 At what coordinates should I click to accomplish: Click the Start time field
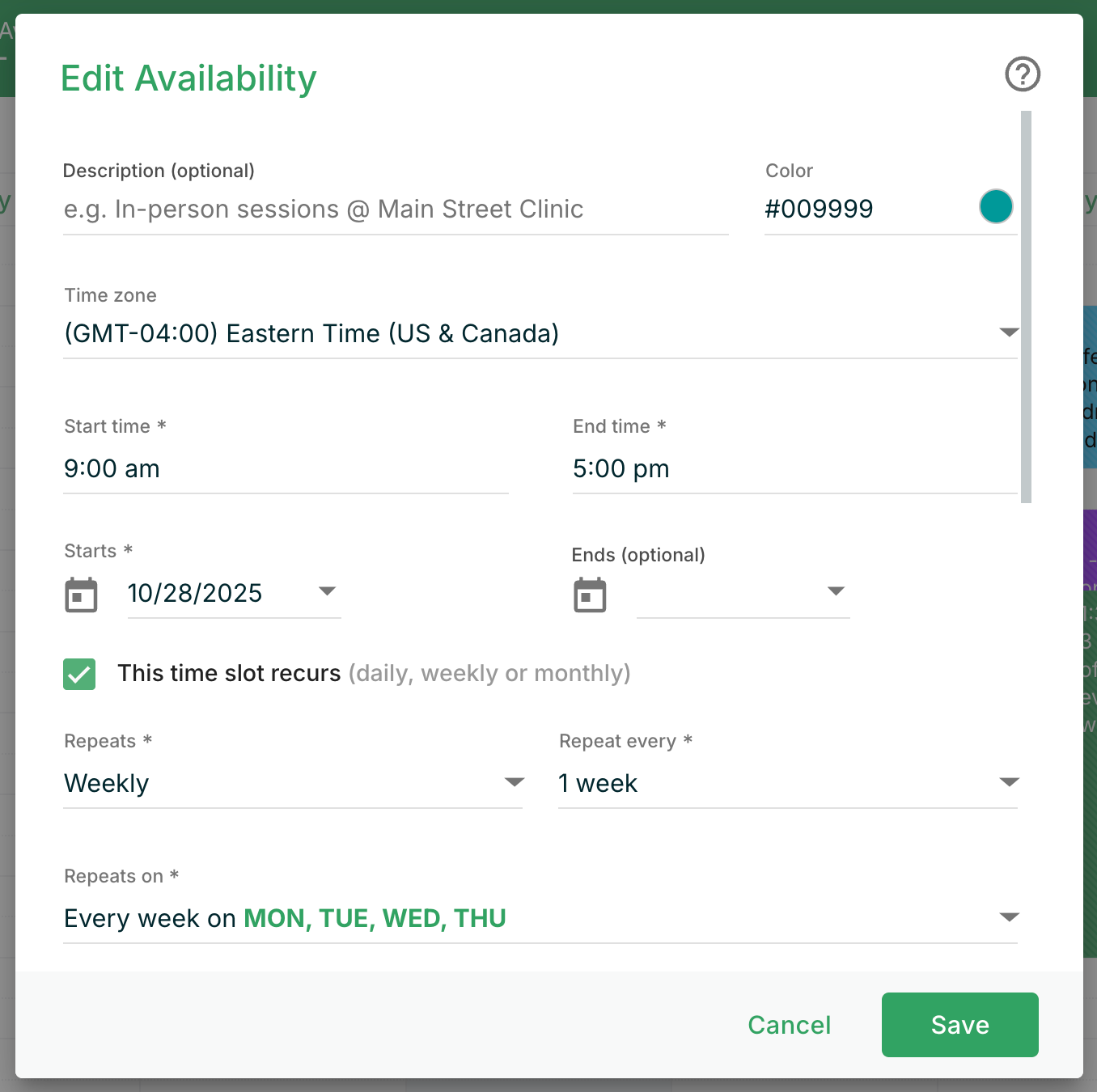[x=285, y=469]
